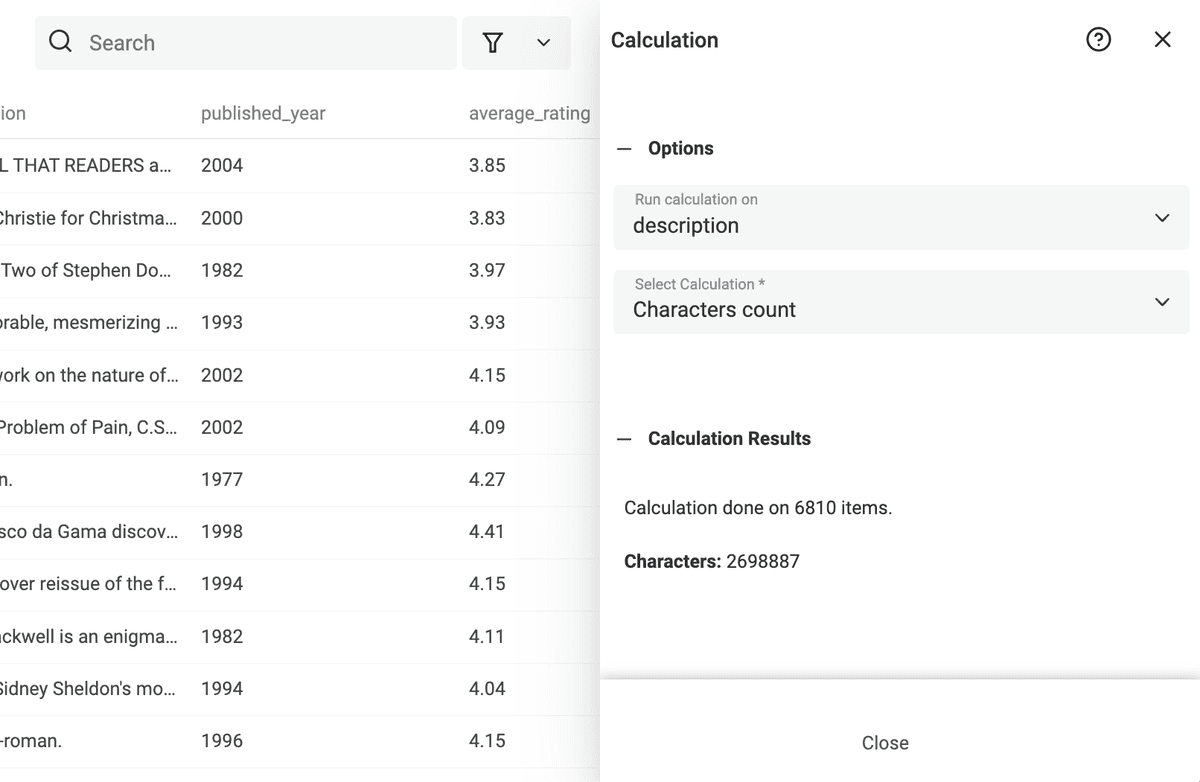The height and width of the screenshot is (782, 1200).
Task: Click the published_year column header
Action: [x=263, y=113]
